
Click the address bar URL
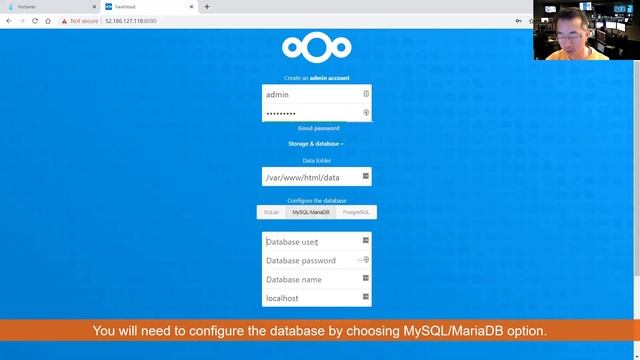pos(131,21)
